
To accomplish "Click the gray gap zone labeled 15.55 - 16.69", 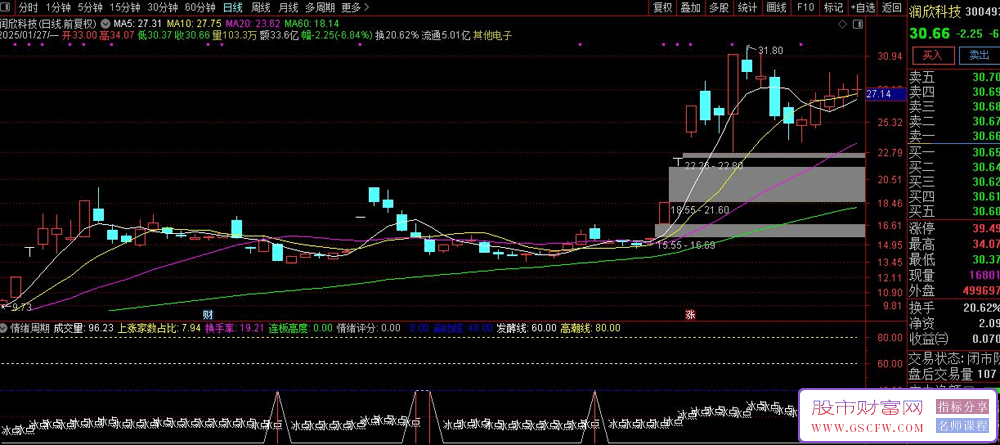I will coord(760,230).
